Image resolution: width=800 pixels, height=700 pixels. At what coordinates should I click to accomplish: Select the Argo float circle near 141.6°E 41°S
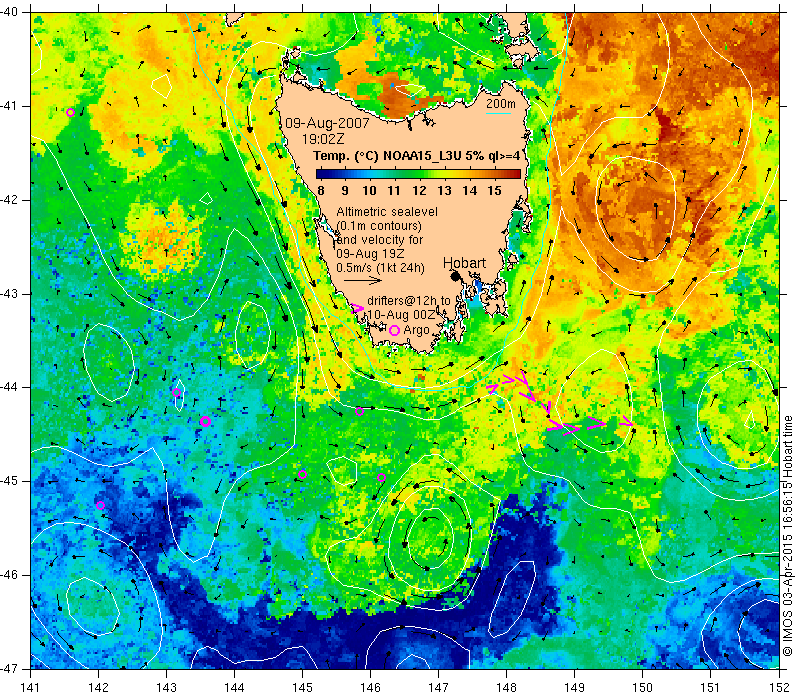(x=70, y=113)
